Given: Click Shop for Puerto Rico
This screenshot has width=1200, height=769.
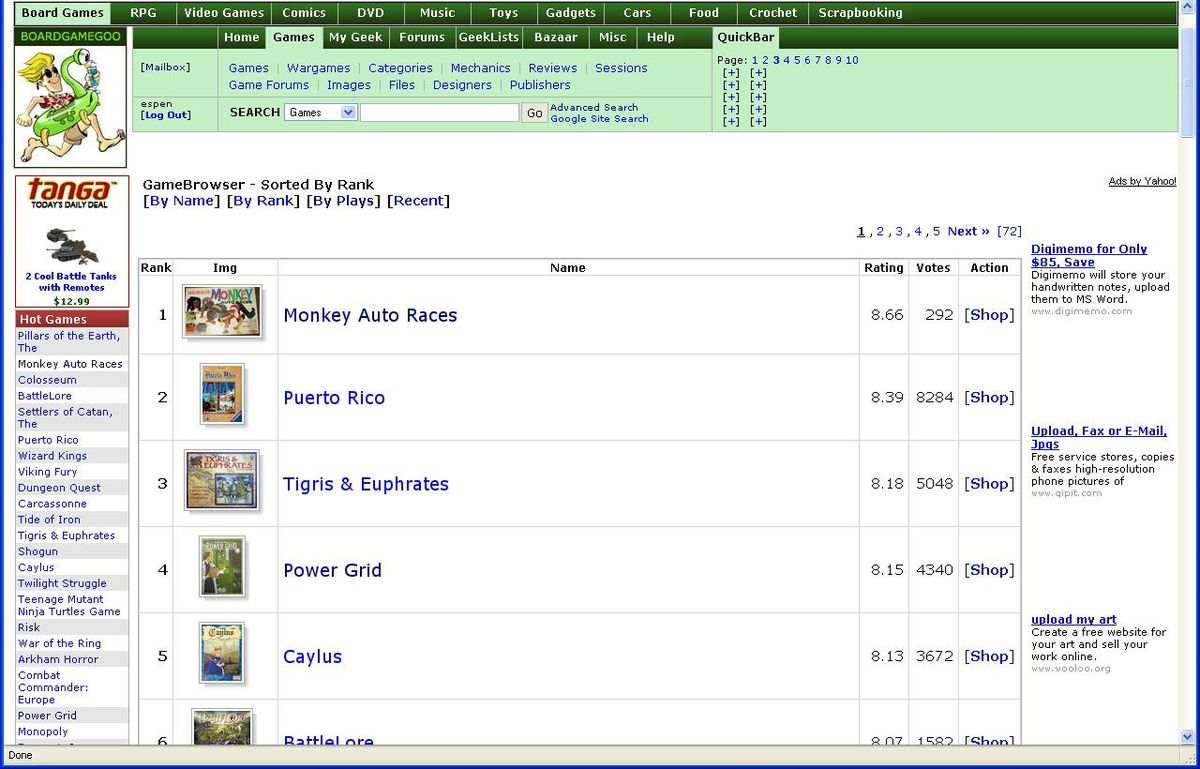Looking at the screenshot, I should (x=989, y=397).
